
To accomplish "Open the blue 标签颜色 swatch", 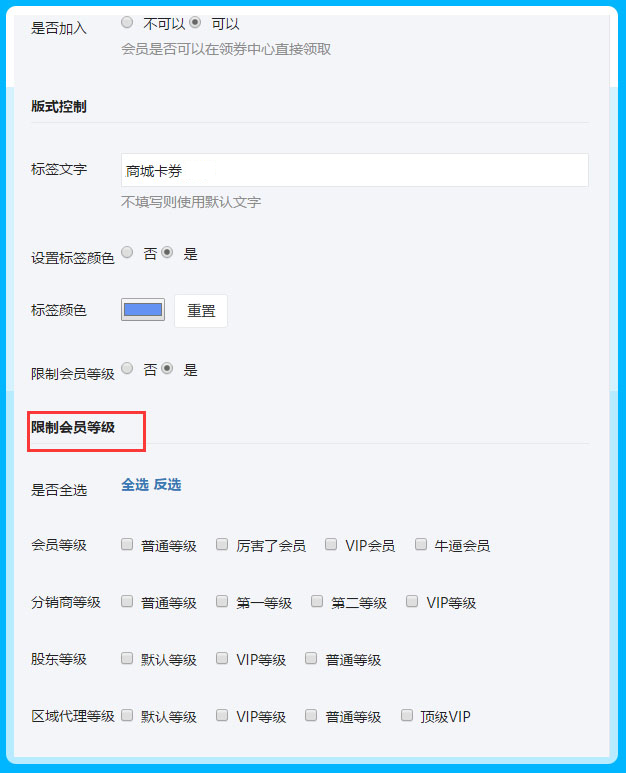I will (x=143, y=310).
